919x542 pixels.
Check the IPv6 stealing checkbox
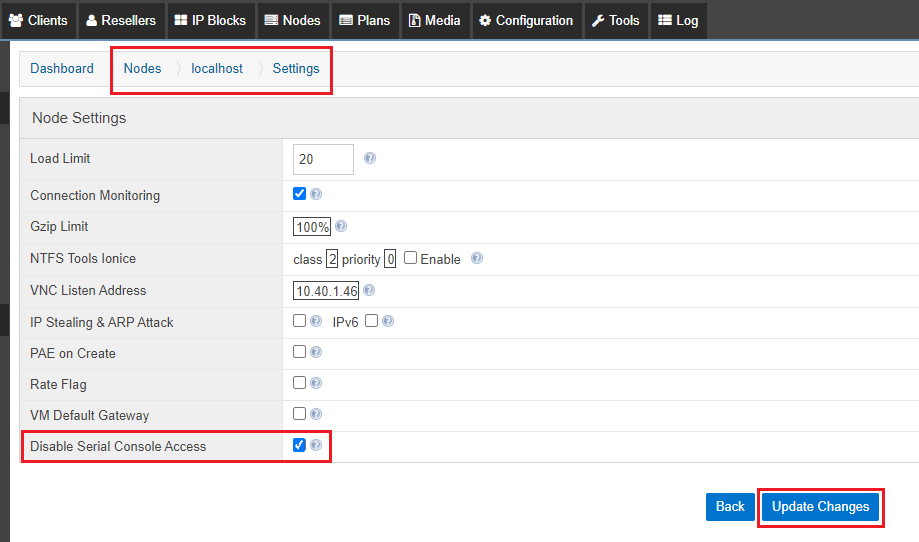(372, 321)
